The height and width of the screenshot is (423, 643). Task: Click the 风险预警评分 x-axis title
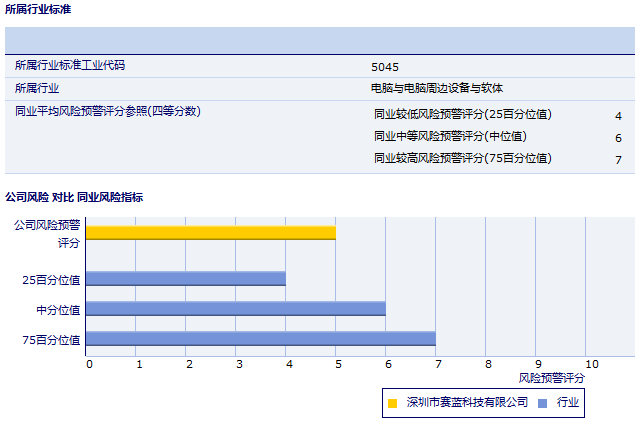click(x=552, y=379)
